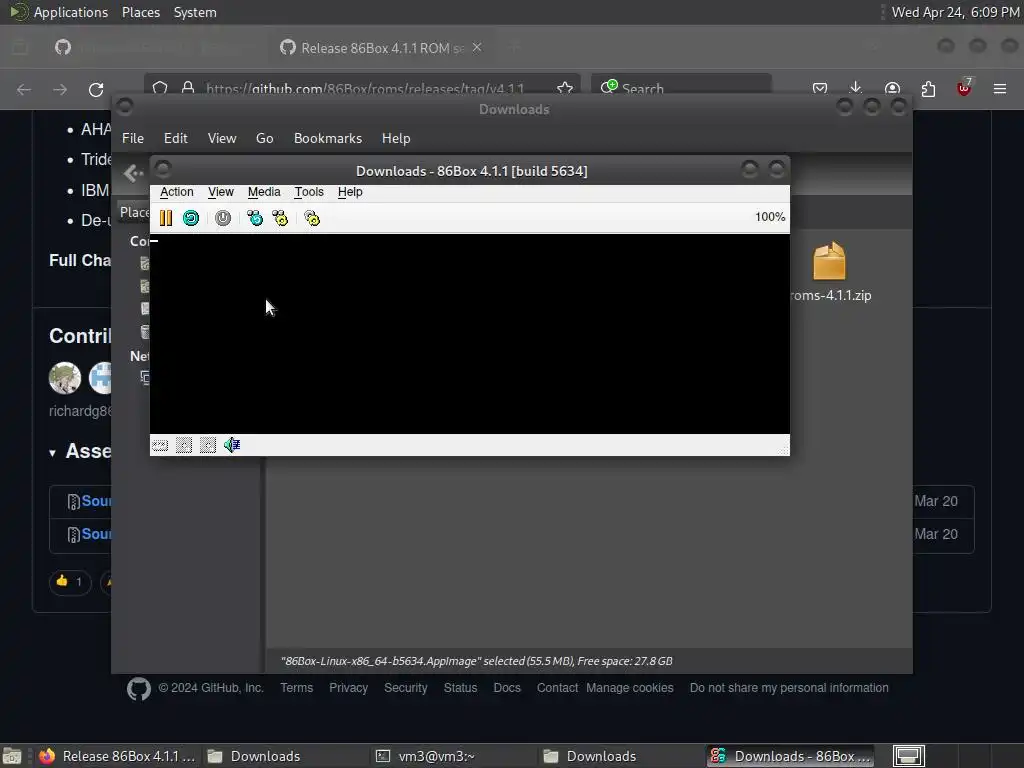
Task: Reload the GitHub page in Firefox
Action: point(96,89)
